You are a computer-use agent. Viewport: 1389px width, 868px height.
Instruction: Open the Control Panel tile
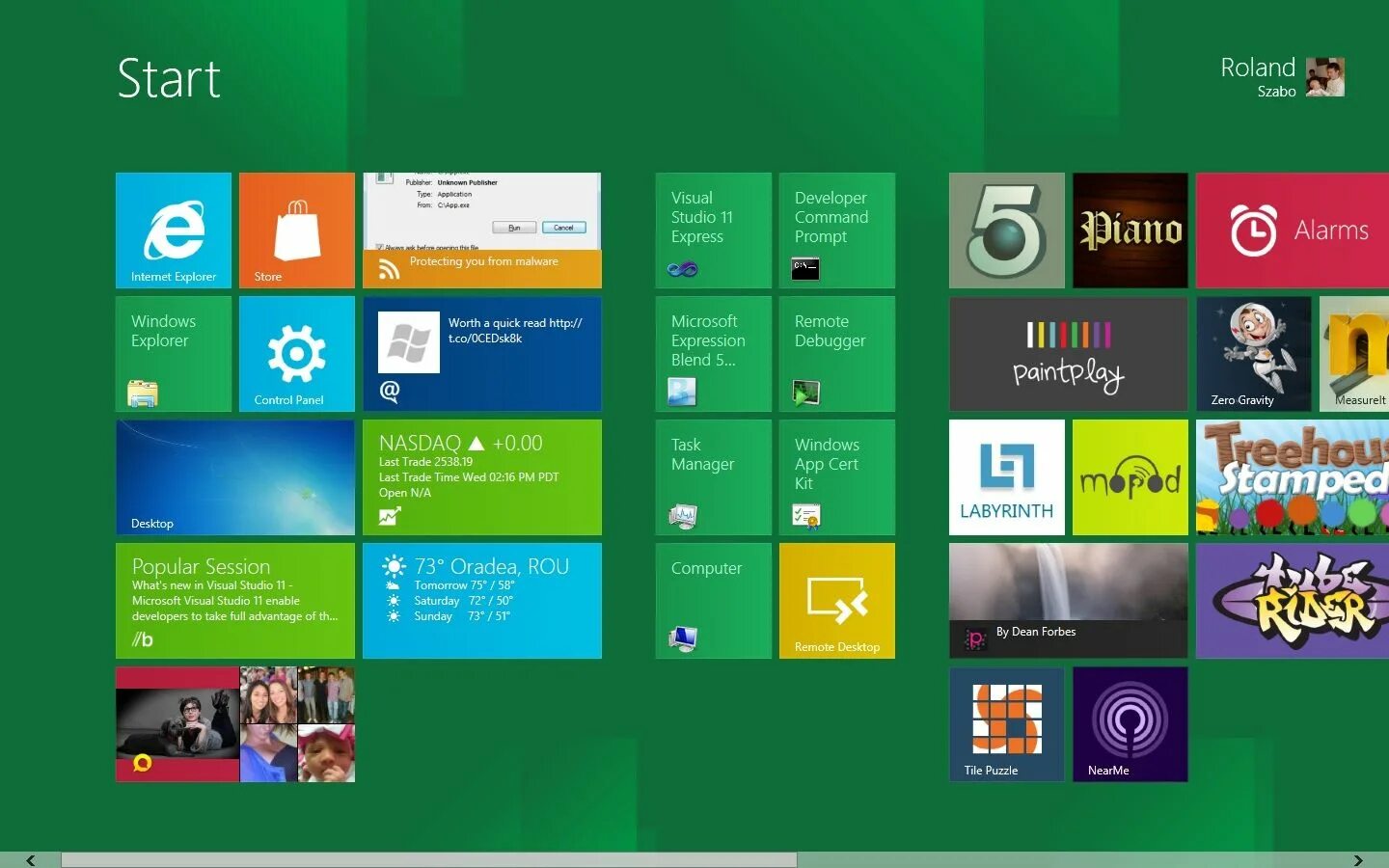pyautogui.click(x=297, y=354)
